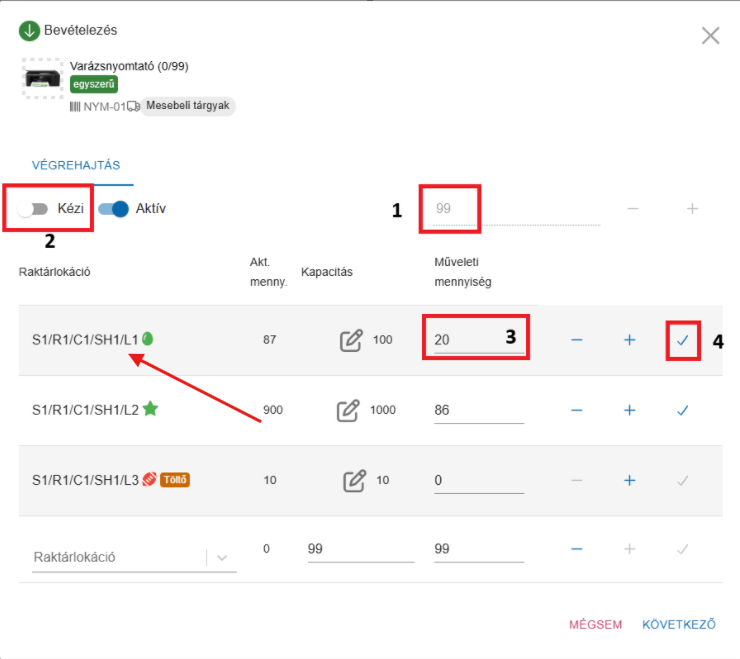Decrease quantity with minus on L1 row
The image size is (740, 659).
(x=577, y=341)
